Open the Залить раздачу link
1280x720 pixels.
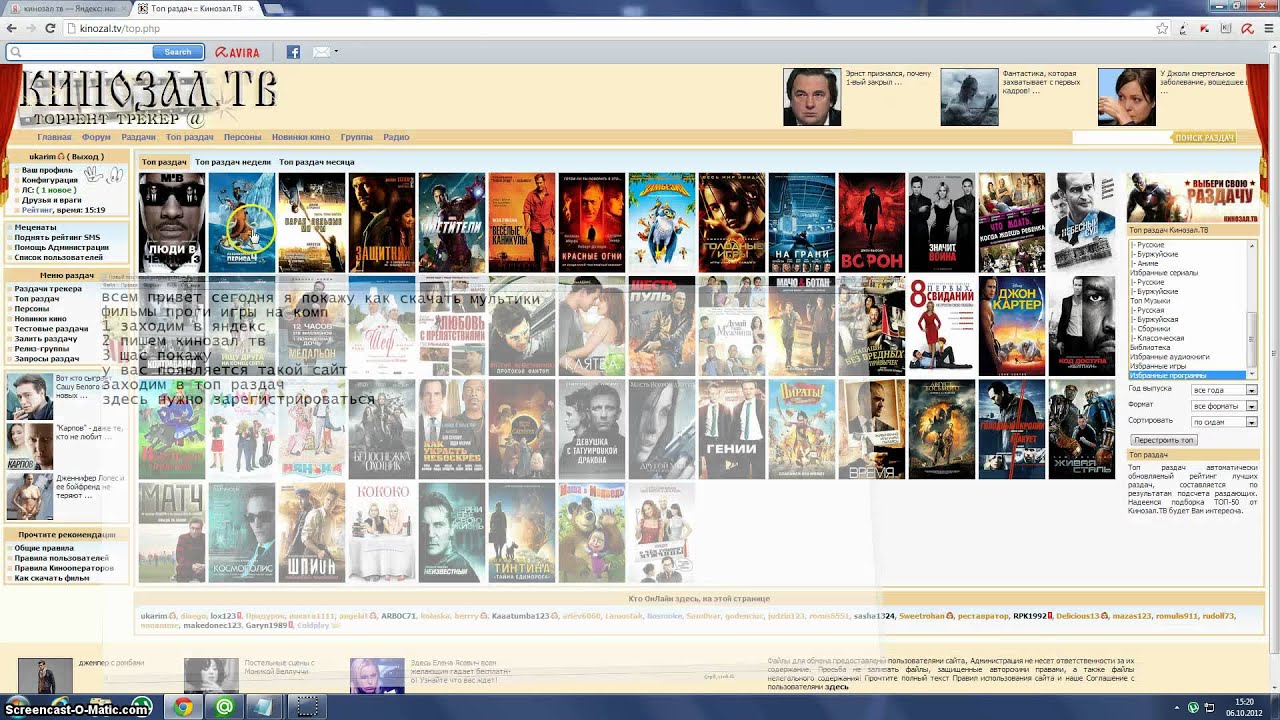coord(46,339)
